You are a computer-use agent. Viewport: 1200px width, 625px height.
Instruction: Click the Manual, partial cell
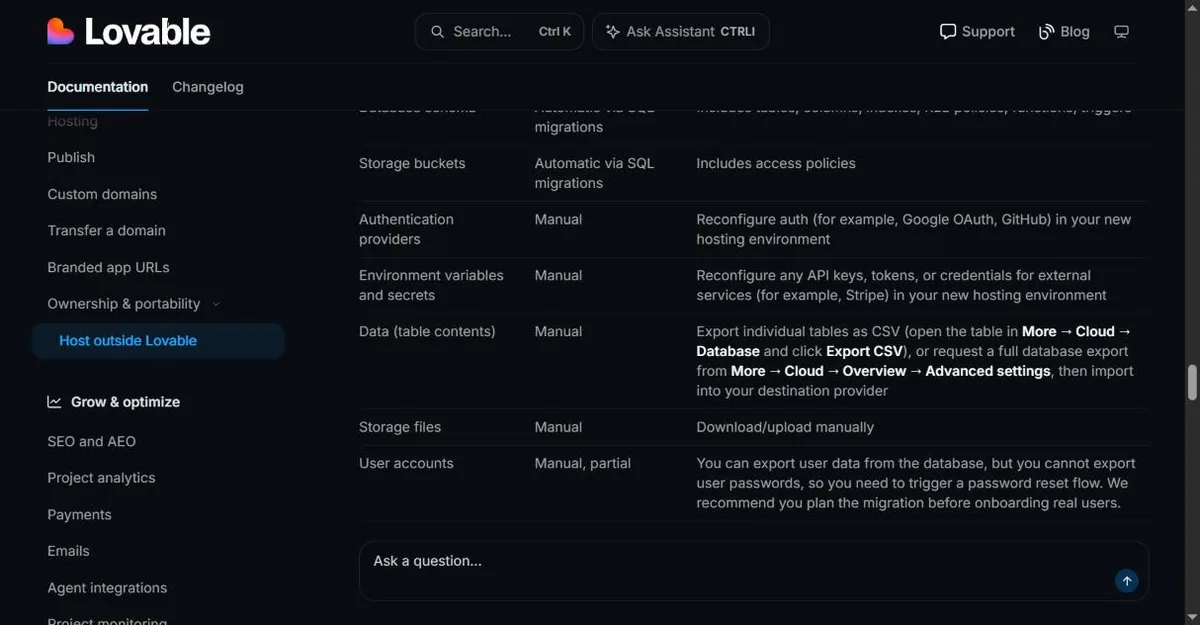[583, 463]
